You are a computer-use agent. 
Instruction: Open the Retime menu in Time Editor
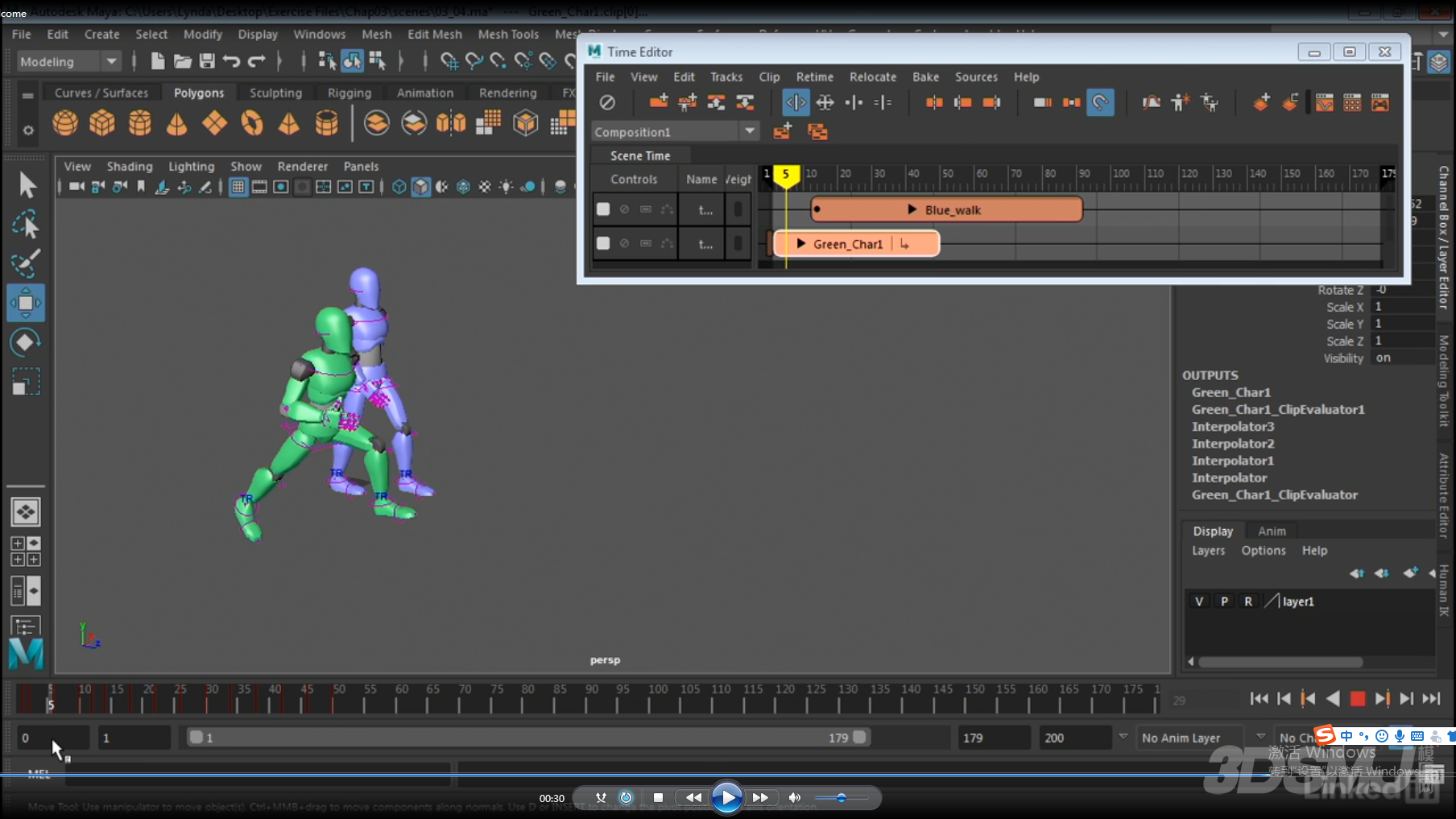click(814, 77)
